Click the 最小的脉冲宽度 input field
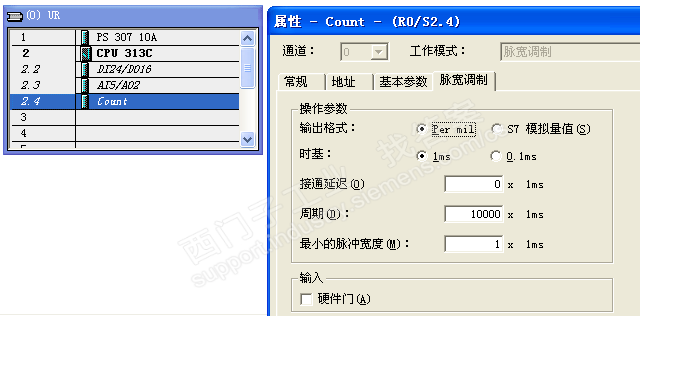 (x=474, y=244)
